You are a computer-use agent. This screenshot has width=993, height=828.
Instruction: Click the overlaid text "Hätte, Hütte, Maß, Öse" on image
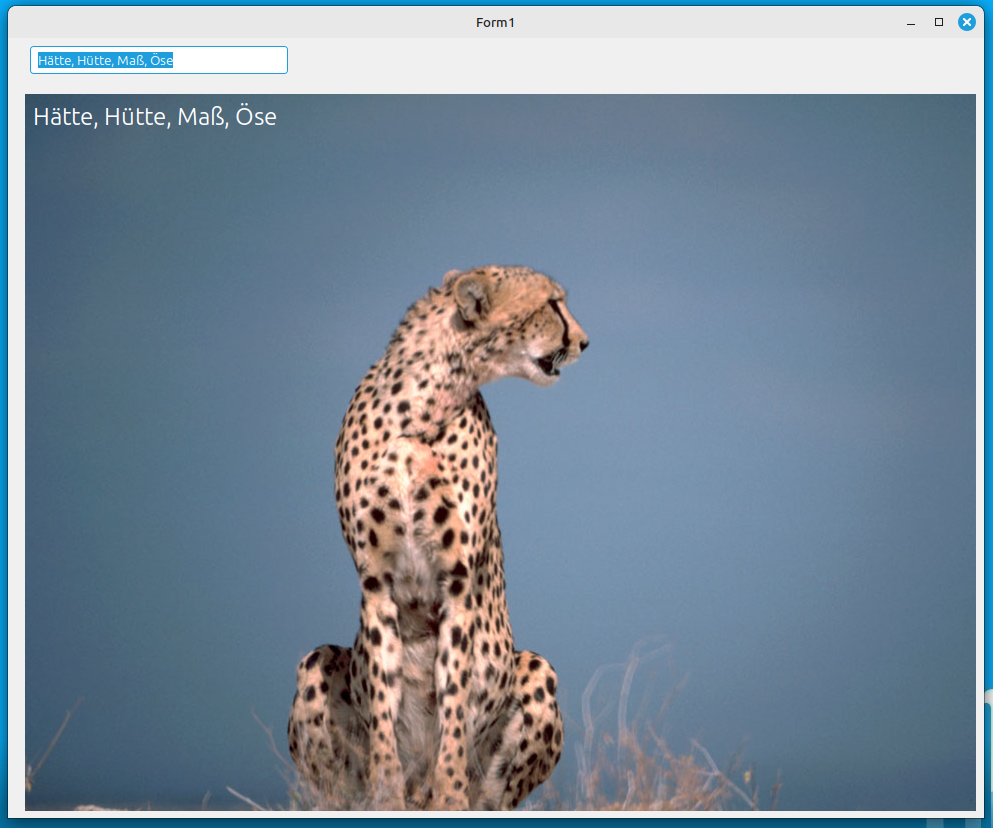(155, 117)
